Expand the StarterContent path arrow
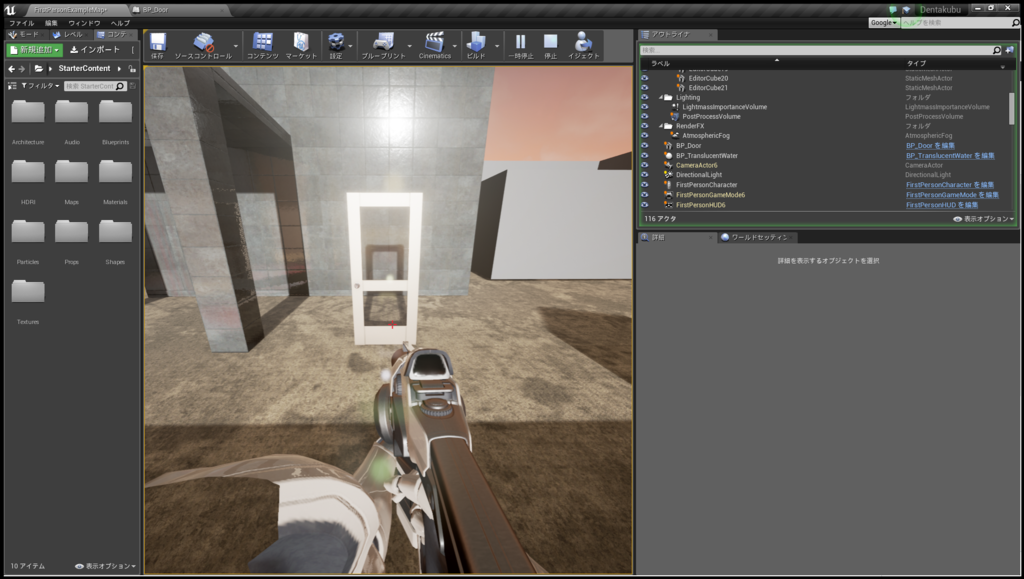This screenshot has height=579, width=1024. [x=120, y=69]
